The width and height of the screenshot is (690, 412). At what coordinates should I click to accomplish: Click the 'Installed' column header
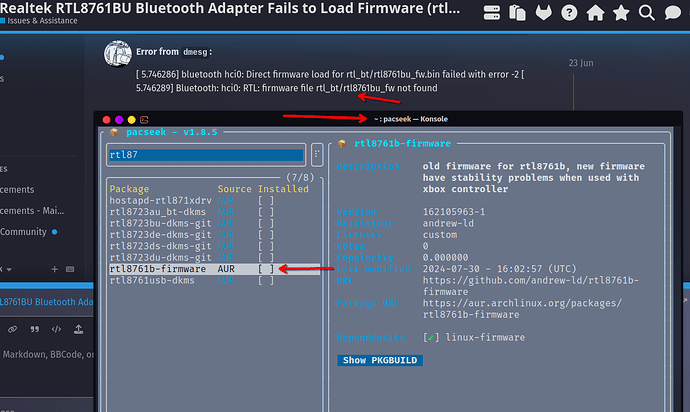pyautogui.click(x=283, y=189)
